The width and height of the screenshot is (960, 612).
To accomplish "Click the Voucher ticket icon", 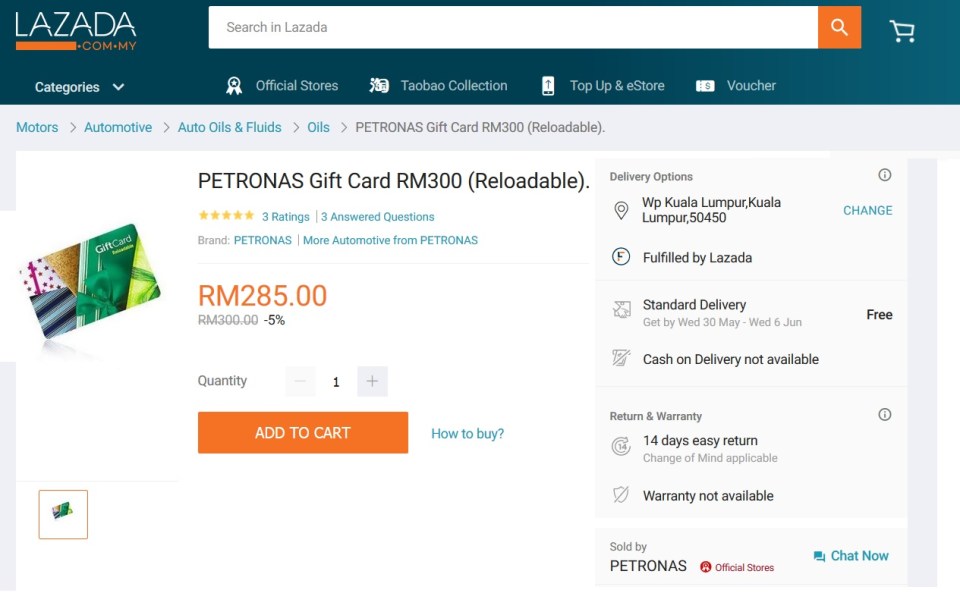I will point(705,86).
